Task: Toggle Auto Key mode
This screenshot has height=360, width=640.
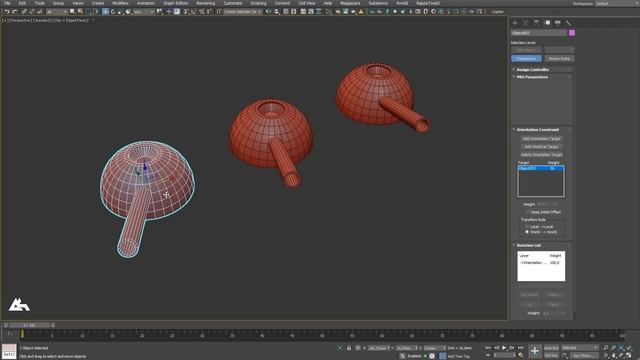Action: pos(551,348)
